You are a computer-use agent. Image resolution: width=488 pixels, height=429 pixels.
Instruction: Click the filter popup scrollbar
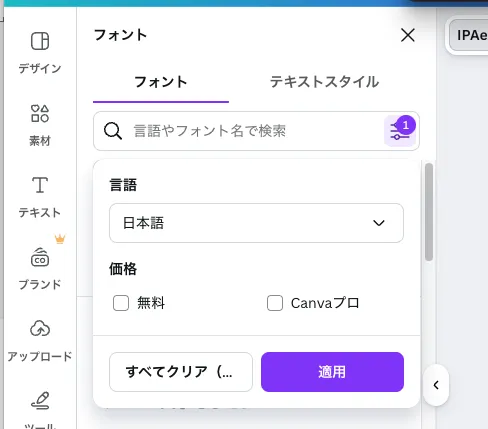point(429,212)
